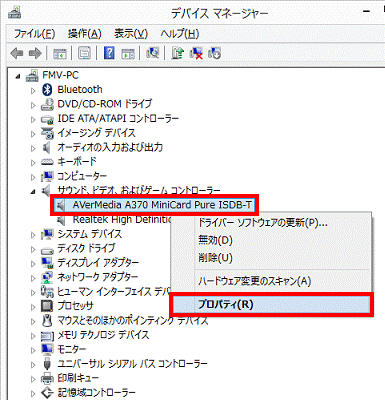This screenshot has height=400, width=385.
Task: Click the scan for hardware changes toolbar icon
Action: [152, 53]
